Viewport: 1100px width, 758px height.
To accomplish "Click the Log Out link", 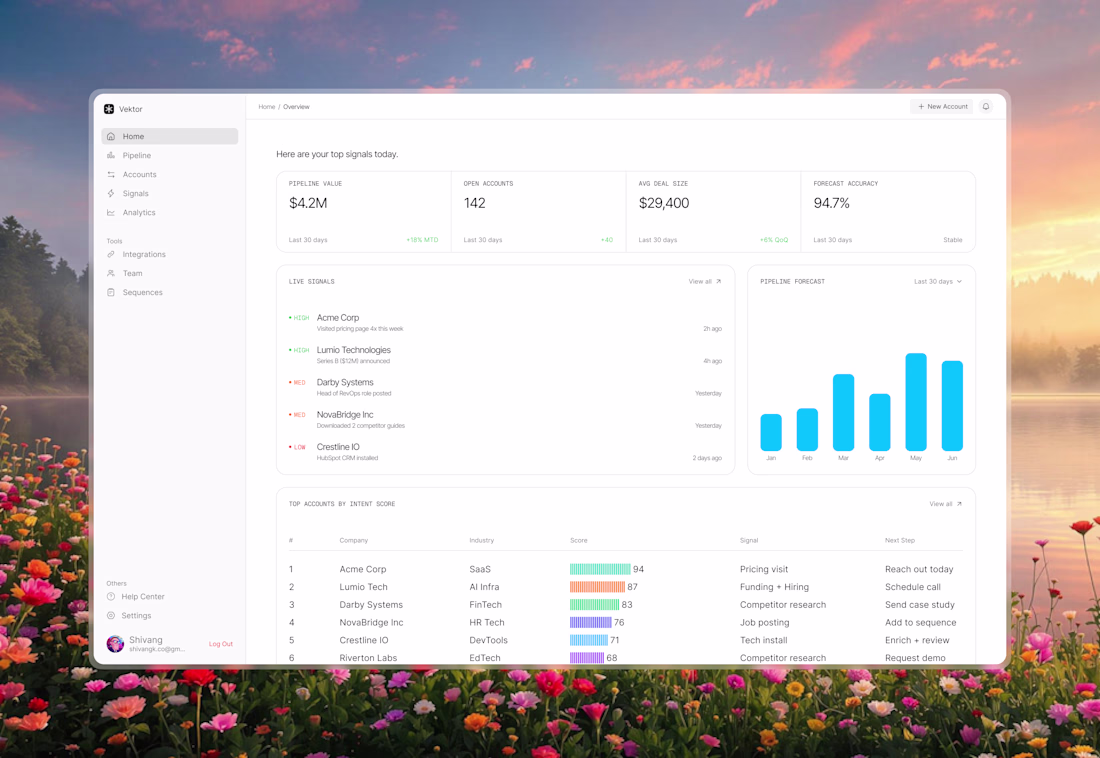I will (220, 644).
